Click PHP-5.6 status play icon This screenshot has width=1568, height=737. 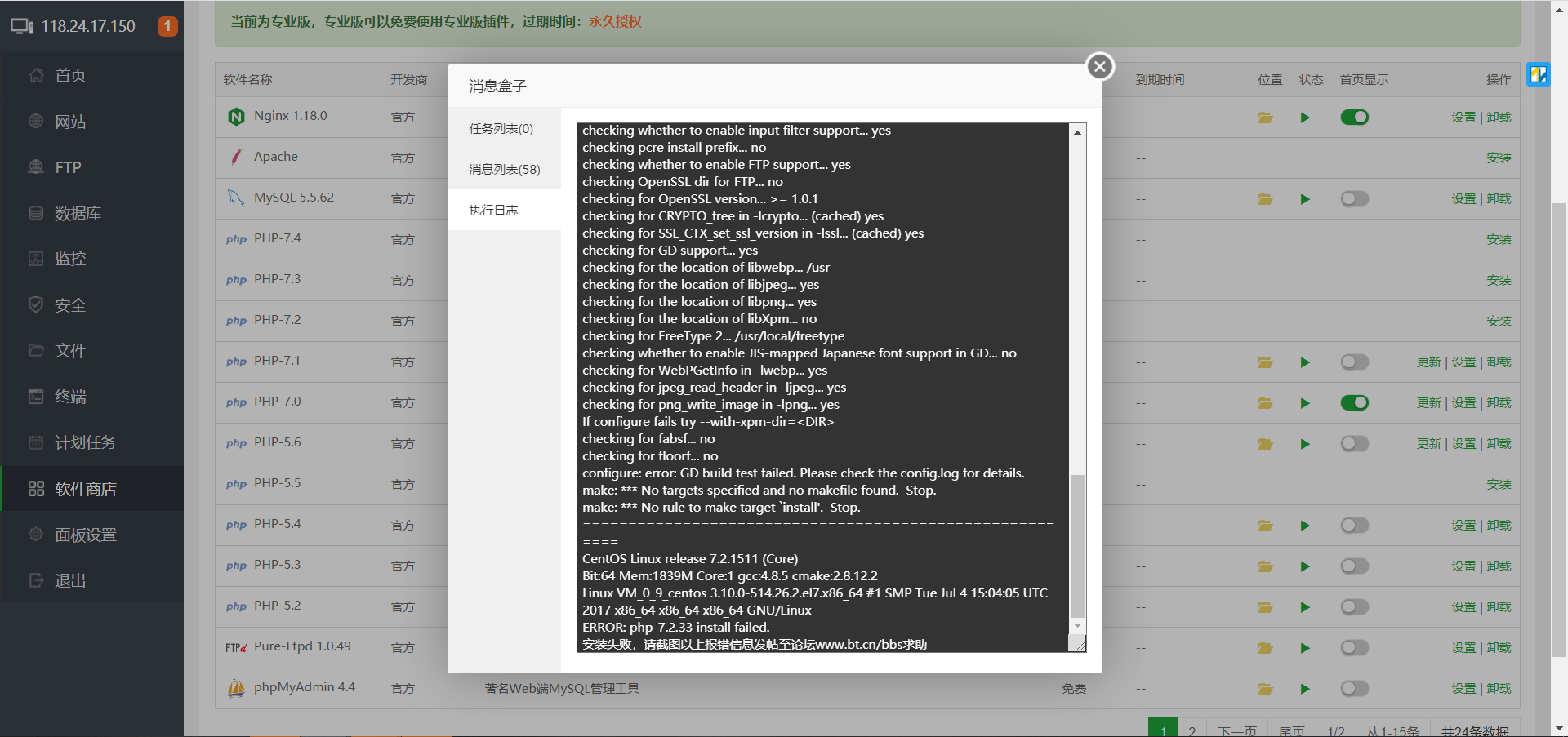[1305, 444]
